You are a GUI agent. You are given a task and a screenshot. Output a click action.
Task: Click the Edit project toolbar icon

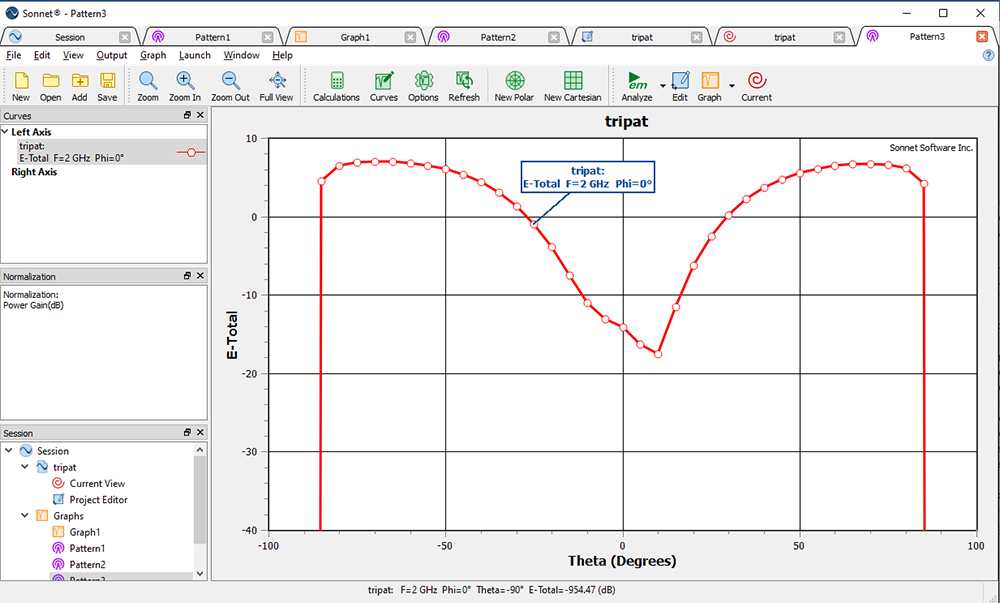click(680, 86)
